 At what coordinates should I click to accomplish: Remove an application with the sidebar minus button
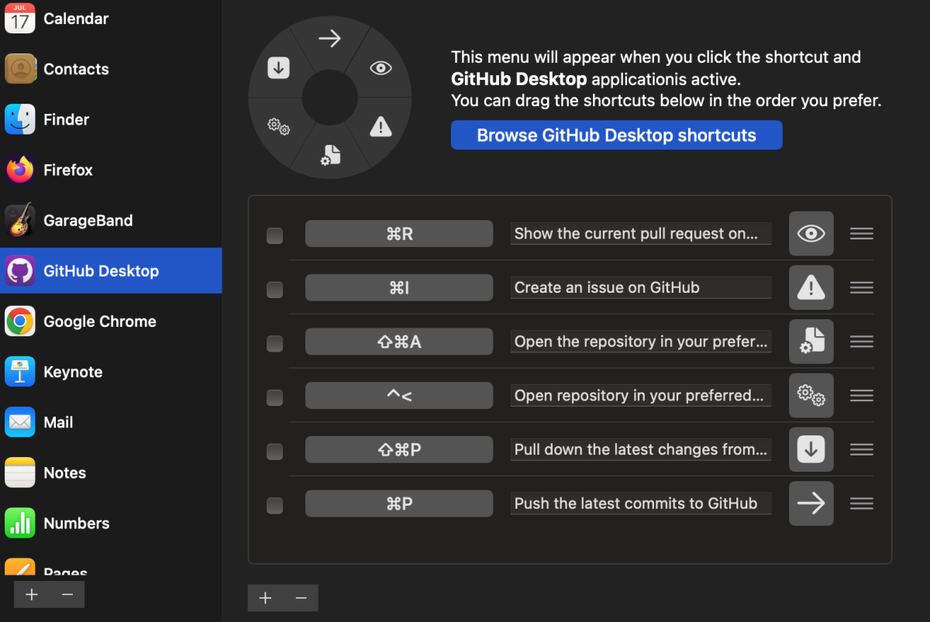(67, 594)
